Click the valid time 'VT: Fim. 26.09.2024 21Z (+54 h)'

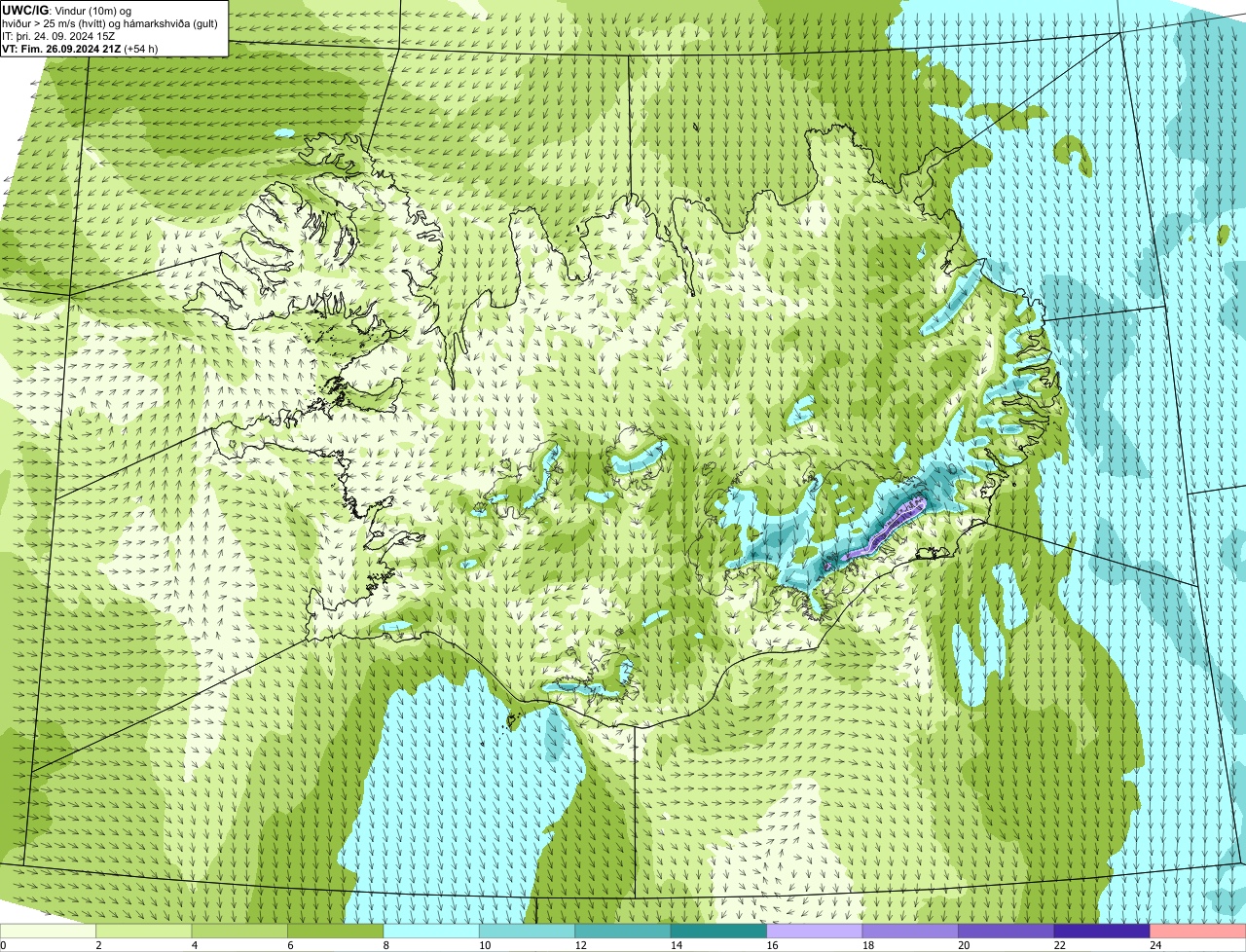pyautogui.click(x=80, y=48)
